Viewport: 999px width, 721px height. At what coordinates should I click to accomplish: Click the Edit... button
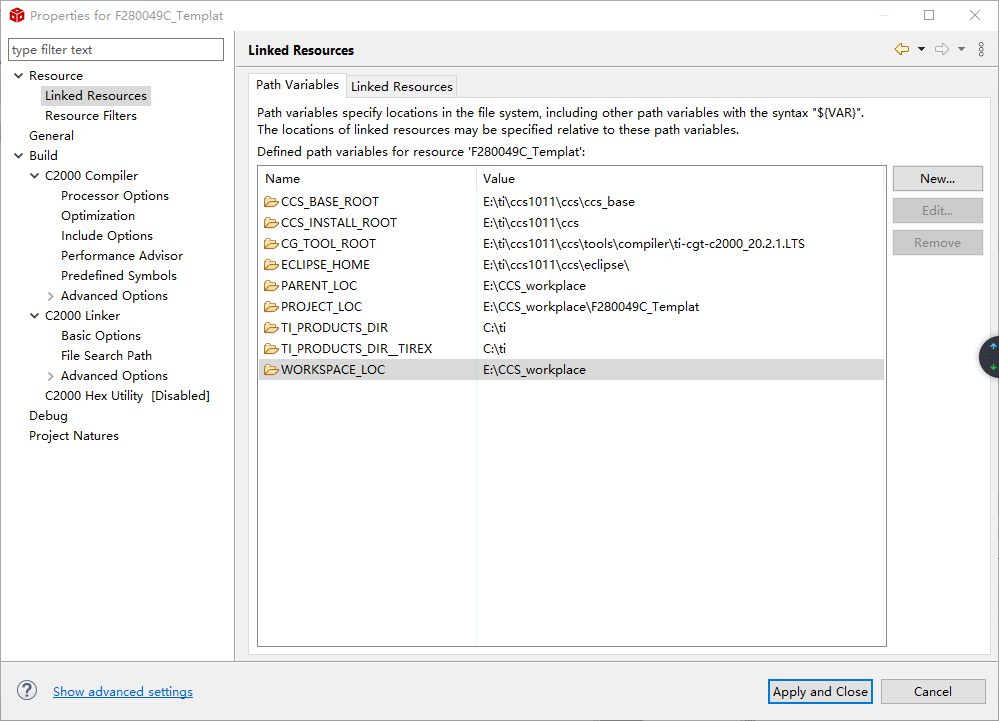coord(937,211)
